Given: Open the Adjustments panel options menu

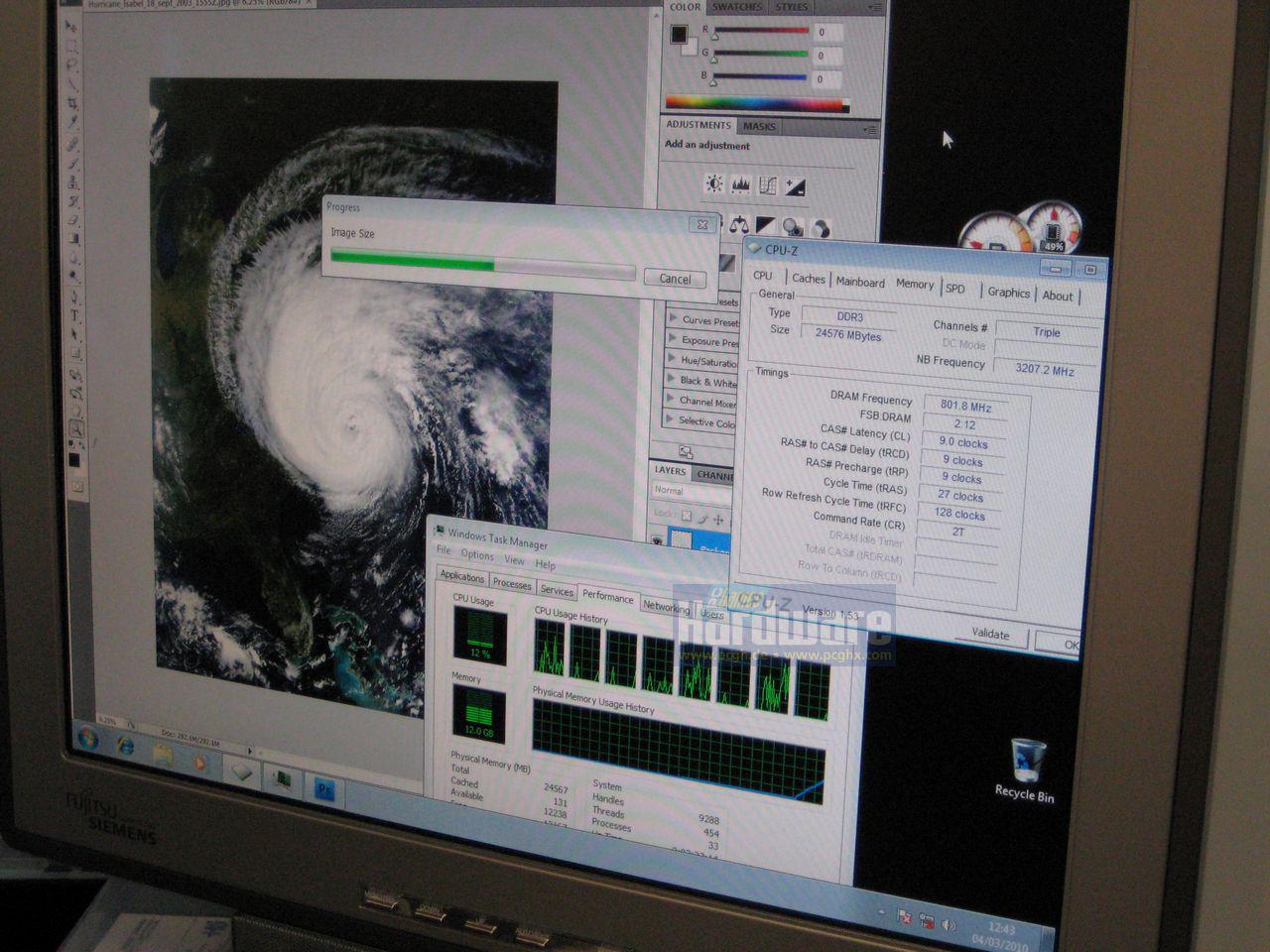Looking at the screenshot, I should [869, 130].
